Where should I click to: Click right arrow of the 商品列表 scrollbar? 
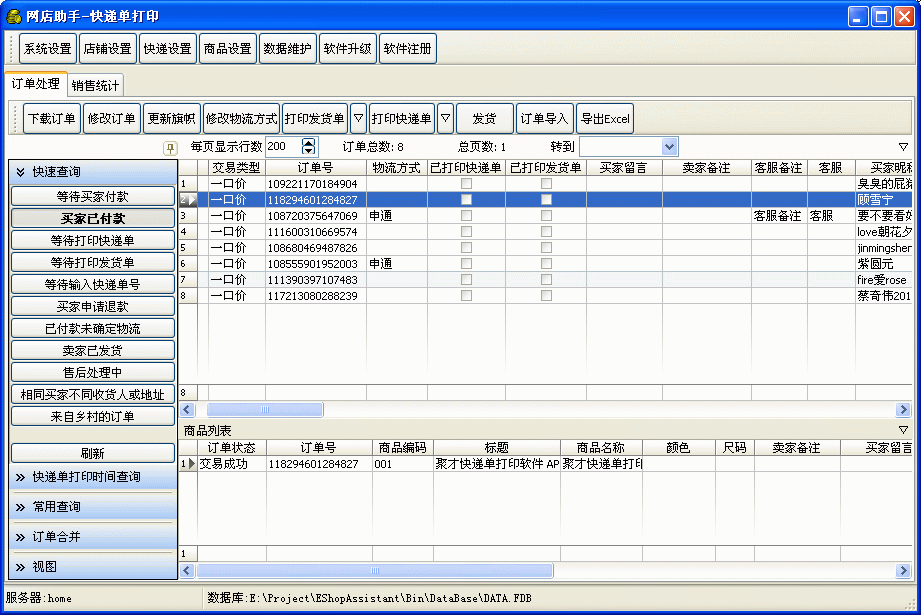[x=903, y=570]
